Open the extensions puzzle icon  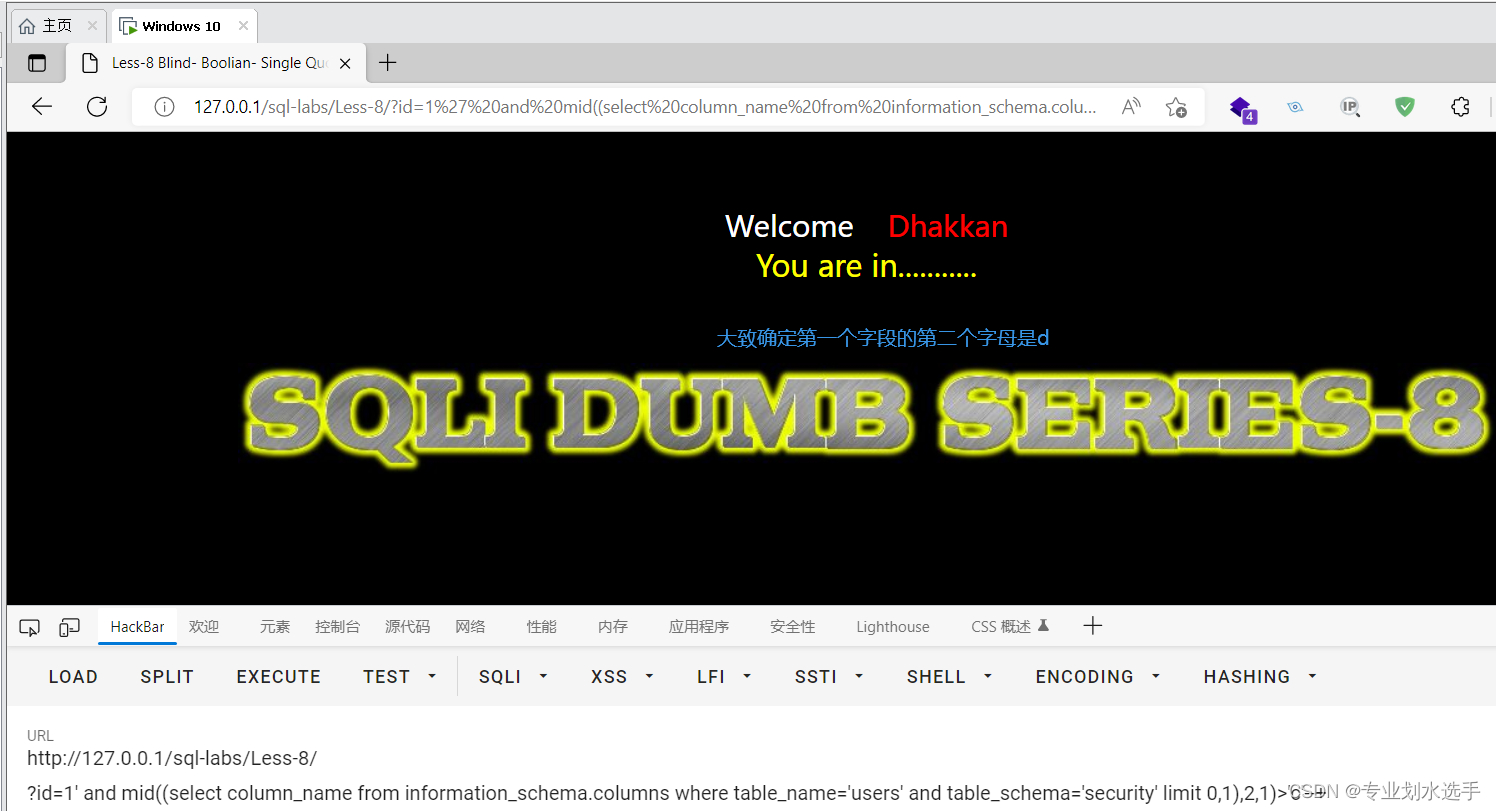(1460, 107)
